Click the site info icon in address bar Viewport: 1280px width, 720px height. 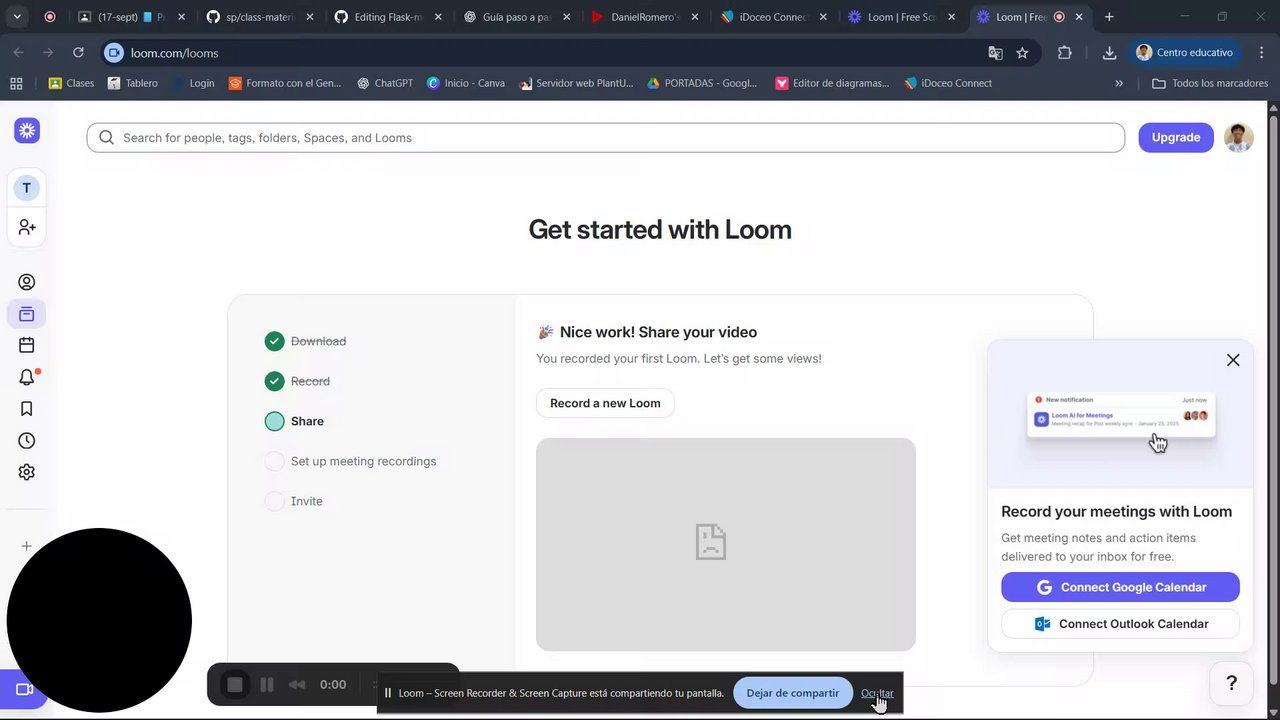114,53
